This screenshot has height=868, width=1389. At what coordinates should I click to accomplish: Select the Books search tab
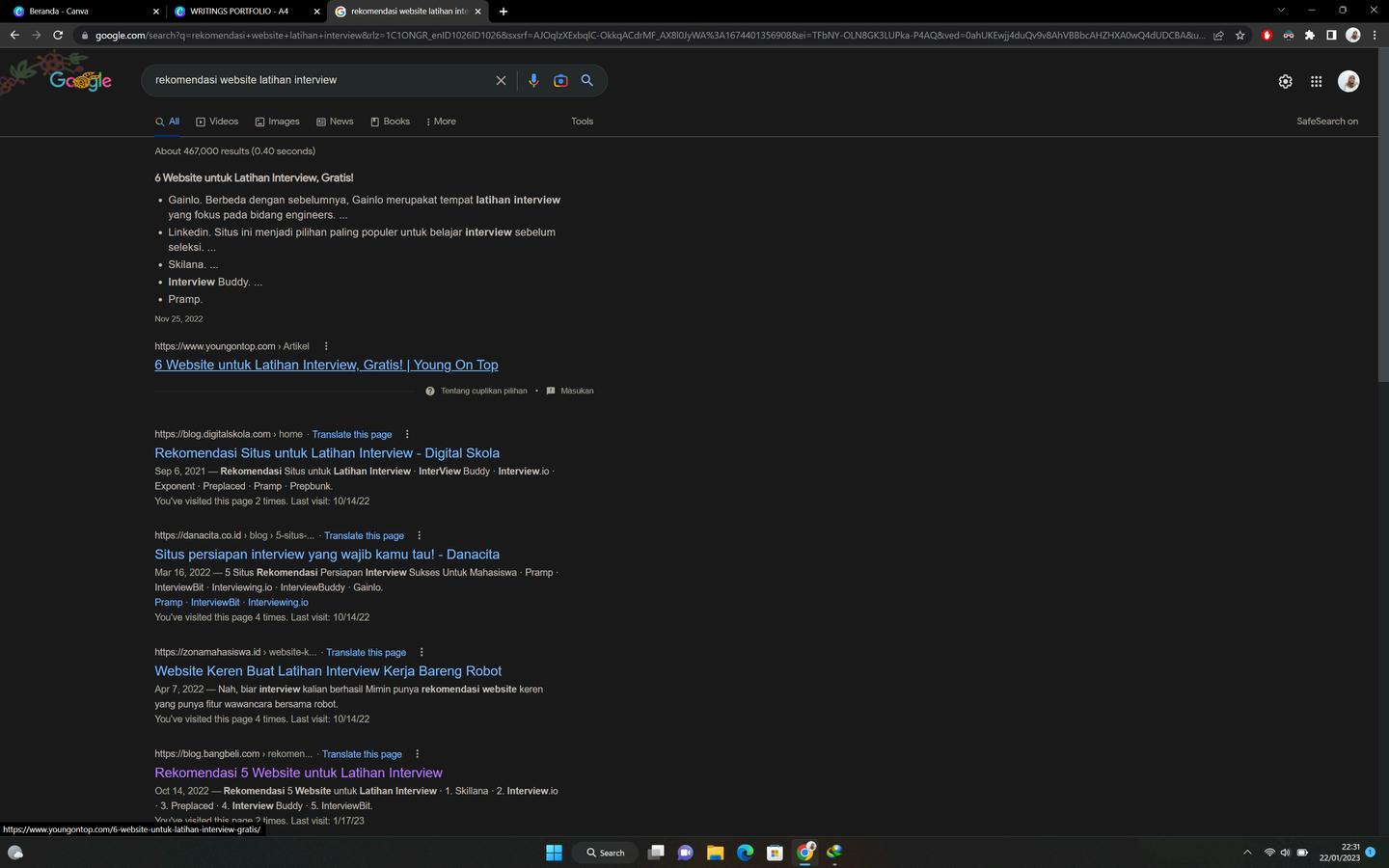390,122
